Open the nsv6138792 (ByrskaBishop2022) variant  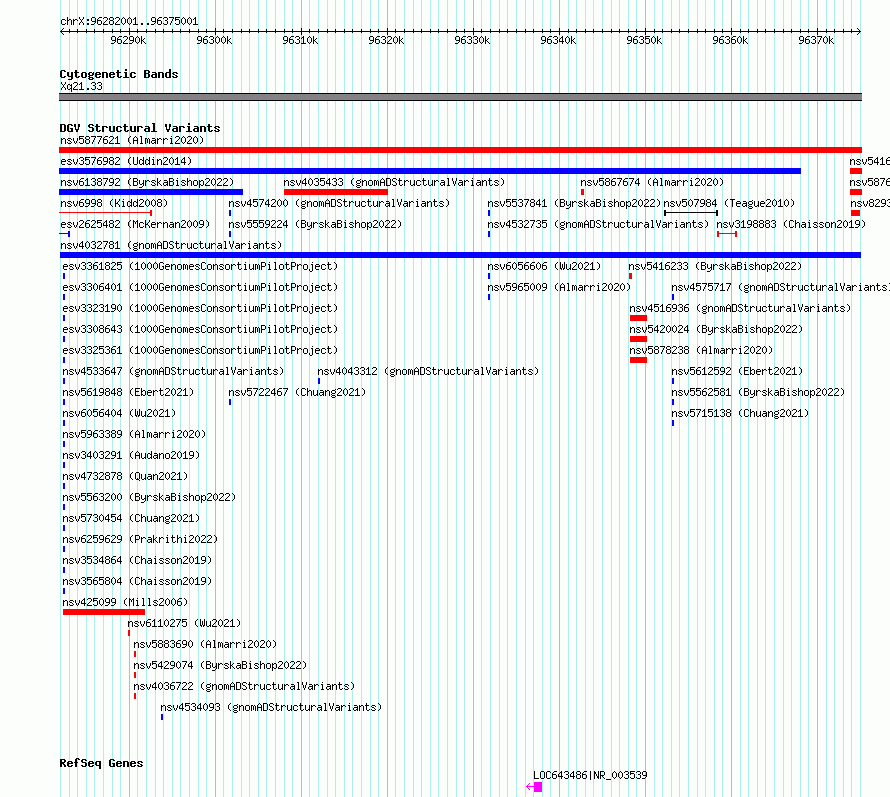147,182
